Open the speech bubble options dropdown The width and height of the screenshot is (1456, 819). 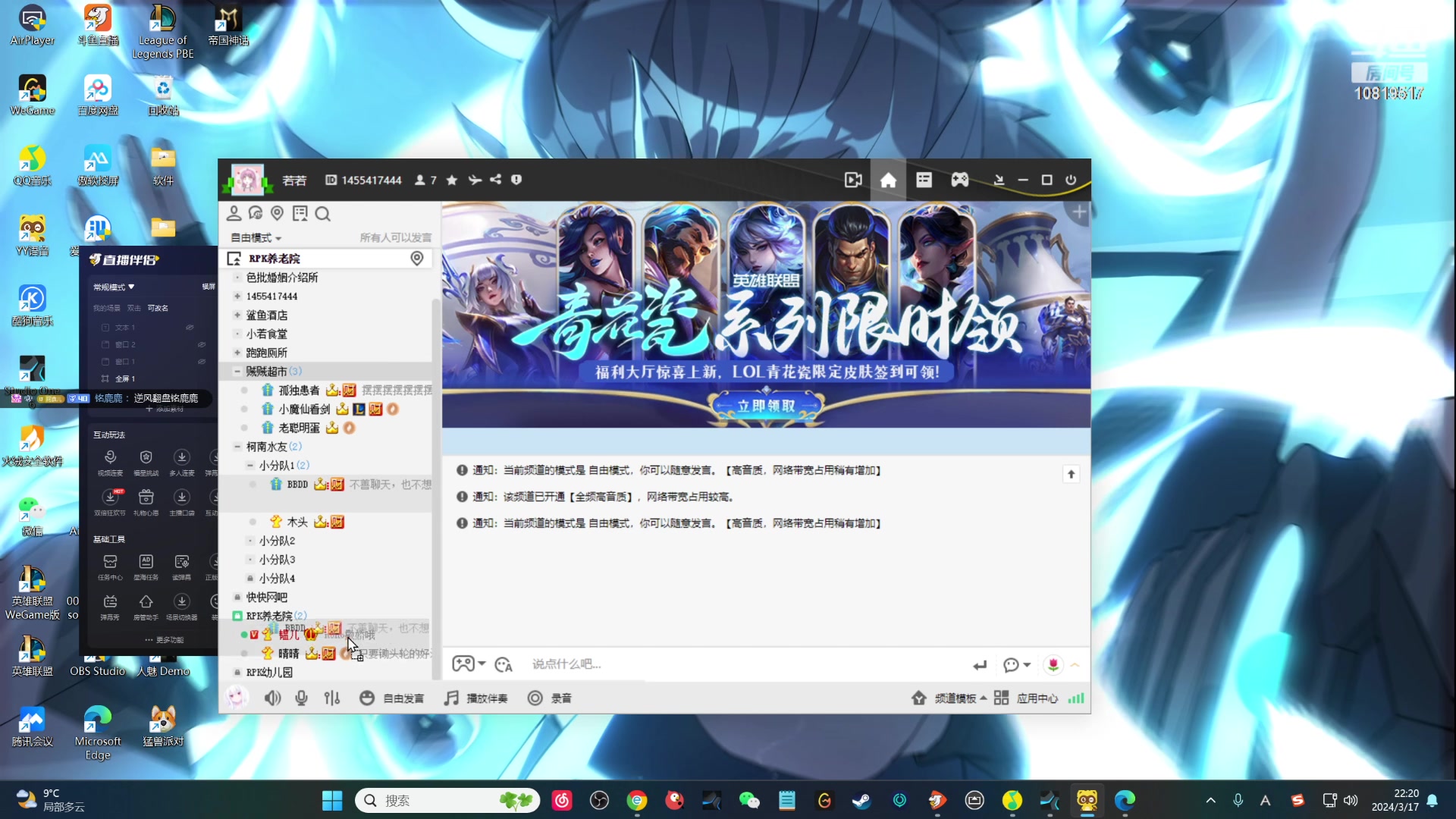pyautogui.click(x=1017, y=665)
